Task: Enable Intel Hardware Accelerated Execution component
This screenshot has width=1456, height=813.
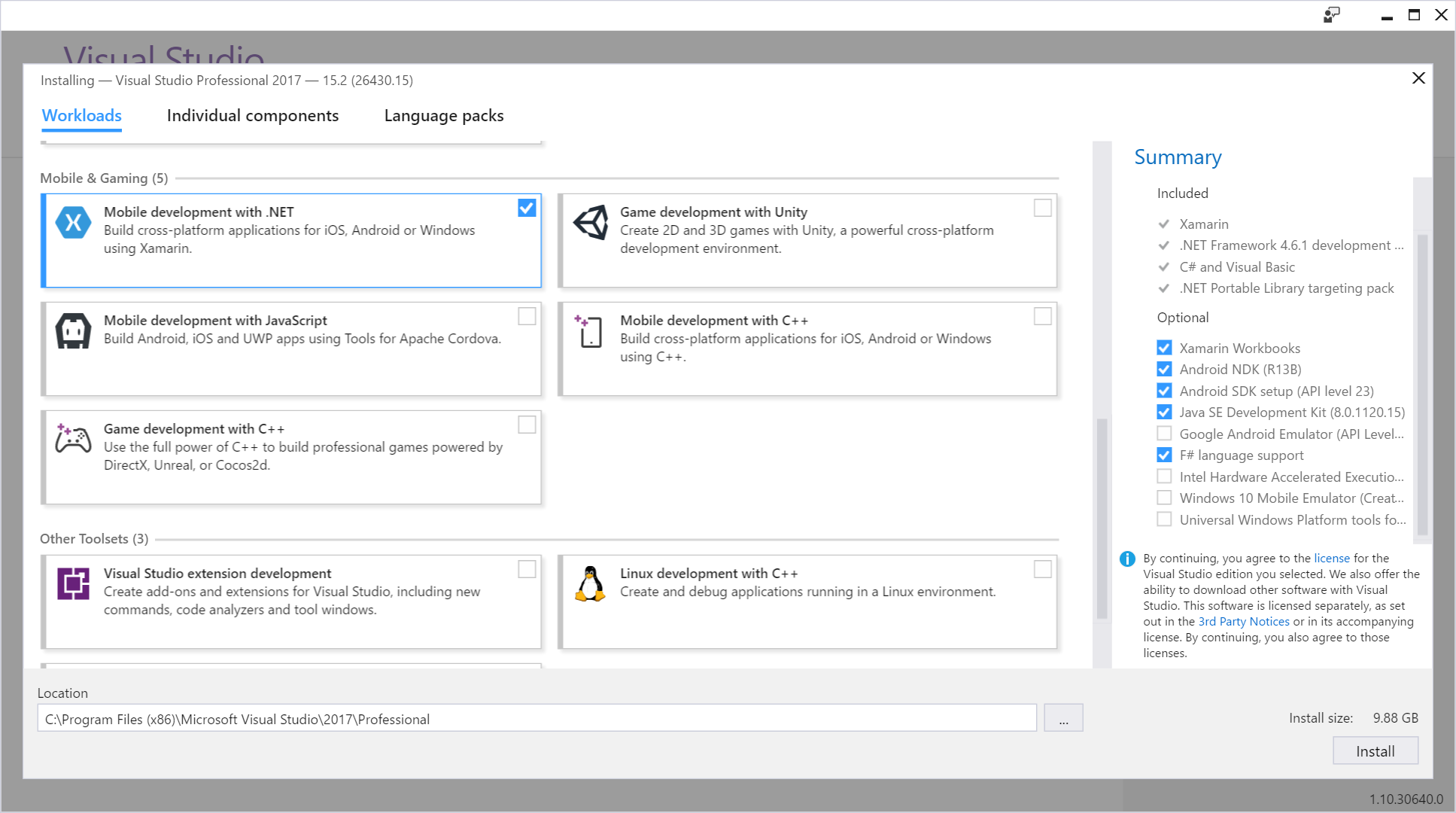Action: click(1164, 477)
